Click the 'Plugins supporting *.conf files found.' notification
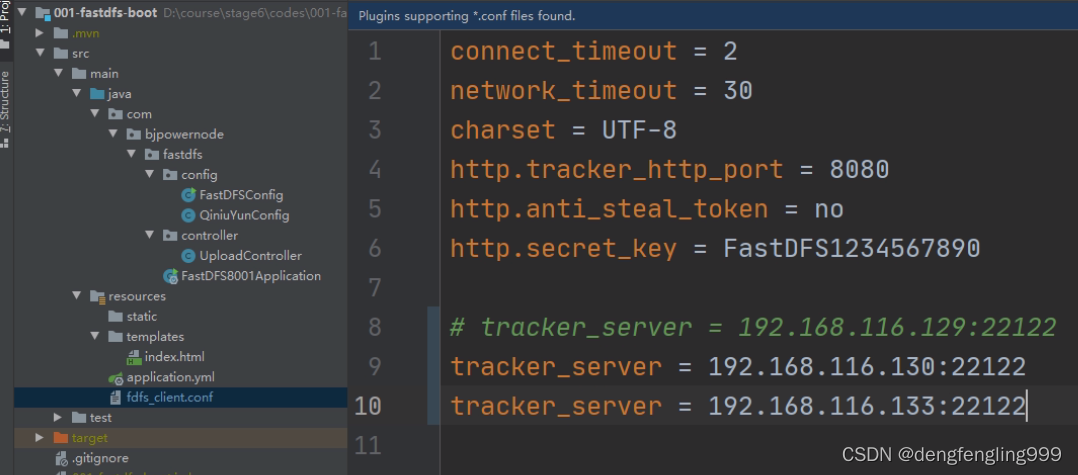Image resolution: width=1078 pixels, height=475 pixels. click(468, 15)
